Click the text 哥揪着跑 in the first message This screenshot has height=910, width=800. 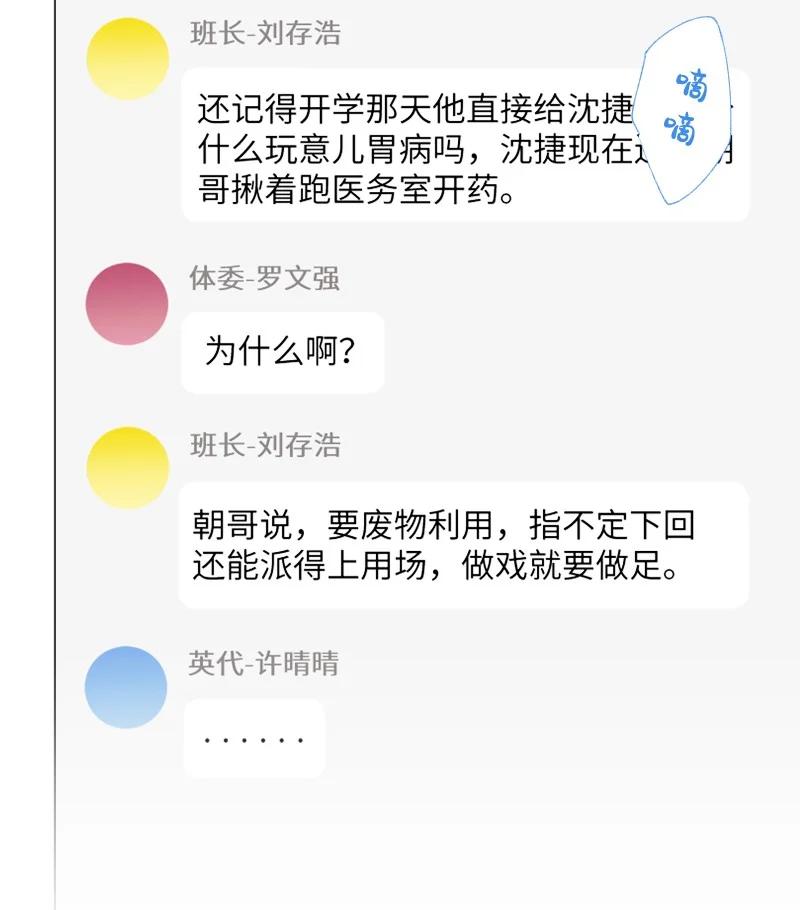tap(252, 190)
